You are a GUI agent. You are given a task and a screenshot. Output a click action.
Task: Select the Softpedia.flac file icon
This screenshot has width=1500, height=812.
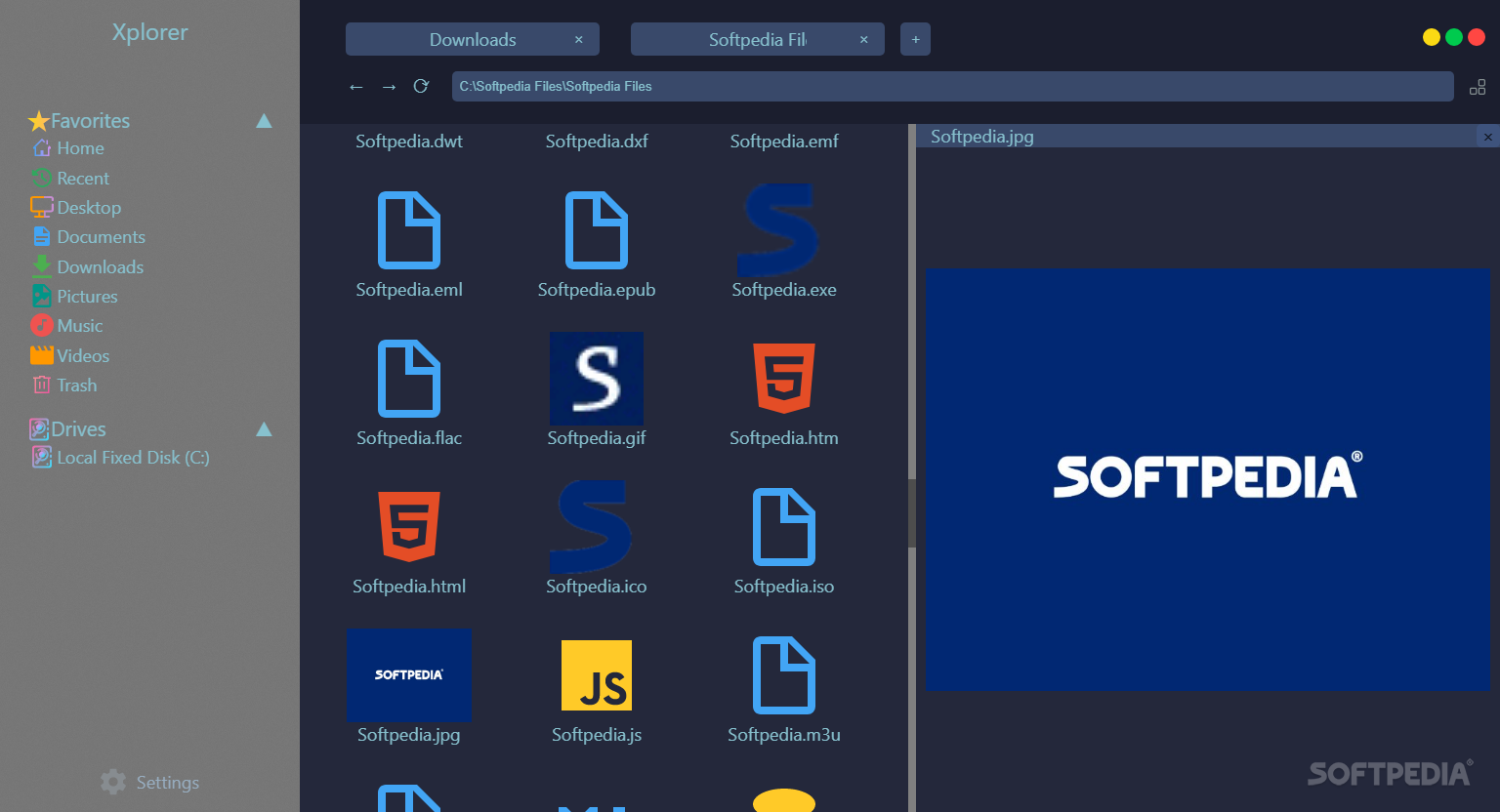409,379
